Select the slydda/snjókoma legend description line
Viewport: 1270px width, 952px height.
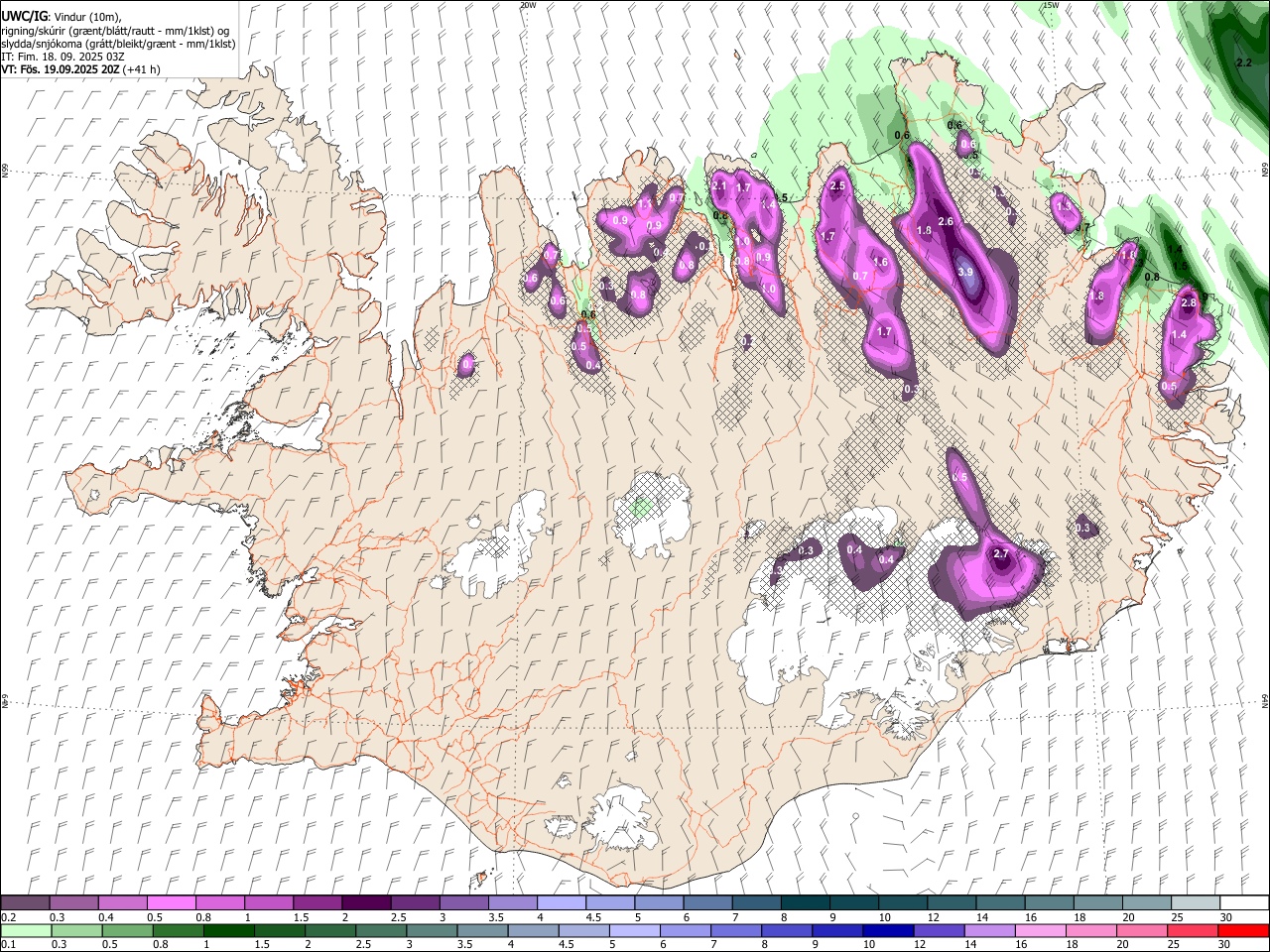click(118, 44)
